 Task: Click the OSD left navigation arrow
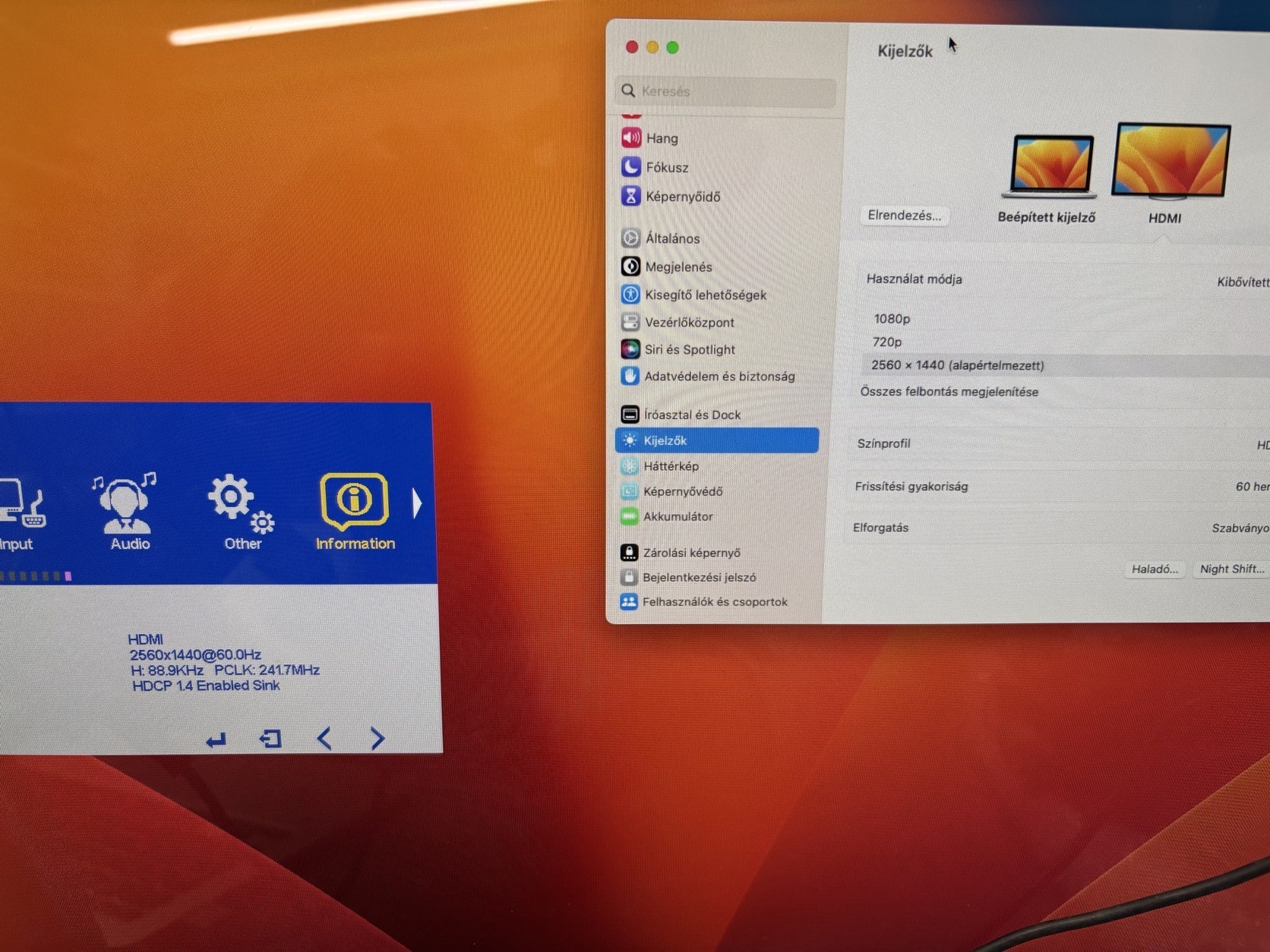click(x=324, y=739)
